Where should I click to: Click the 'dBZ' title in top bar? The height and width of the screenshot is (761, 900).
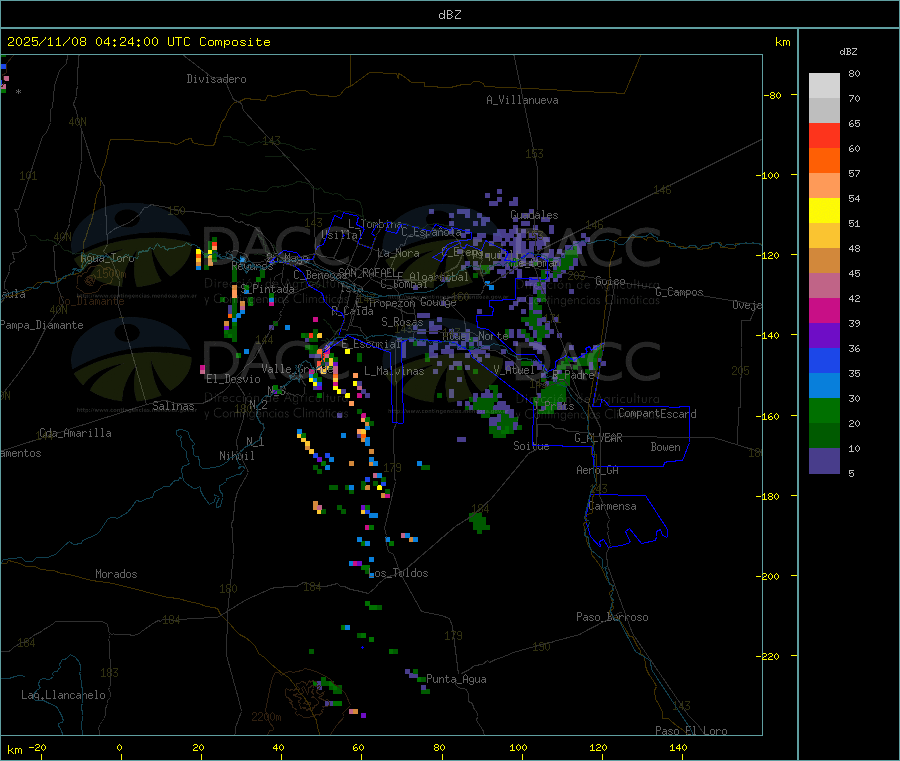point(449,15)
